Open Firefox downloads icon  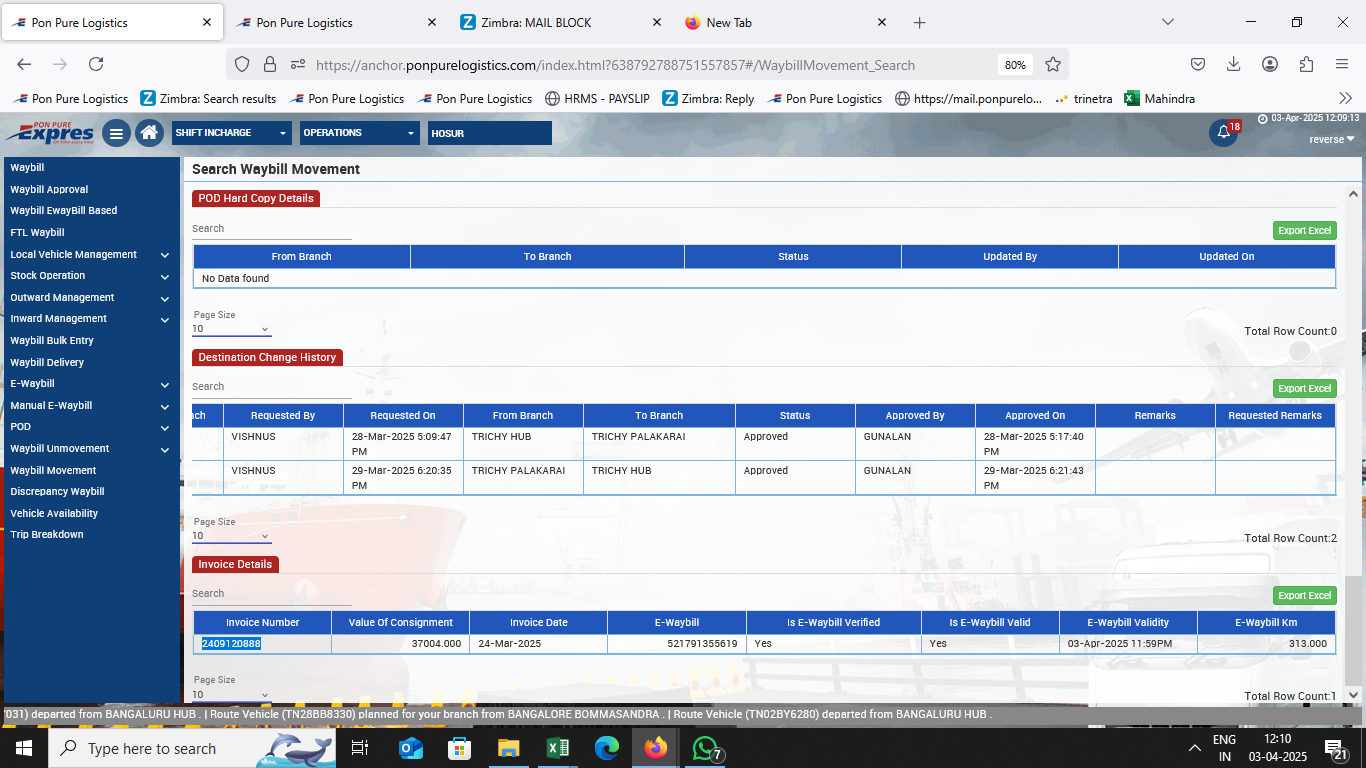[1234, 64]
